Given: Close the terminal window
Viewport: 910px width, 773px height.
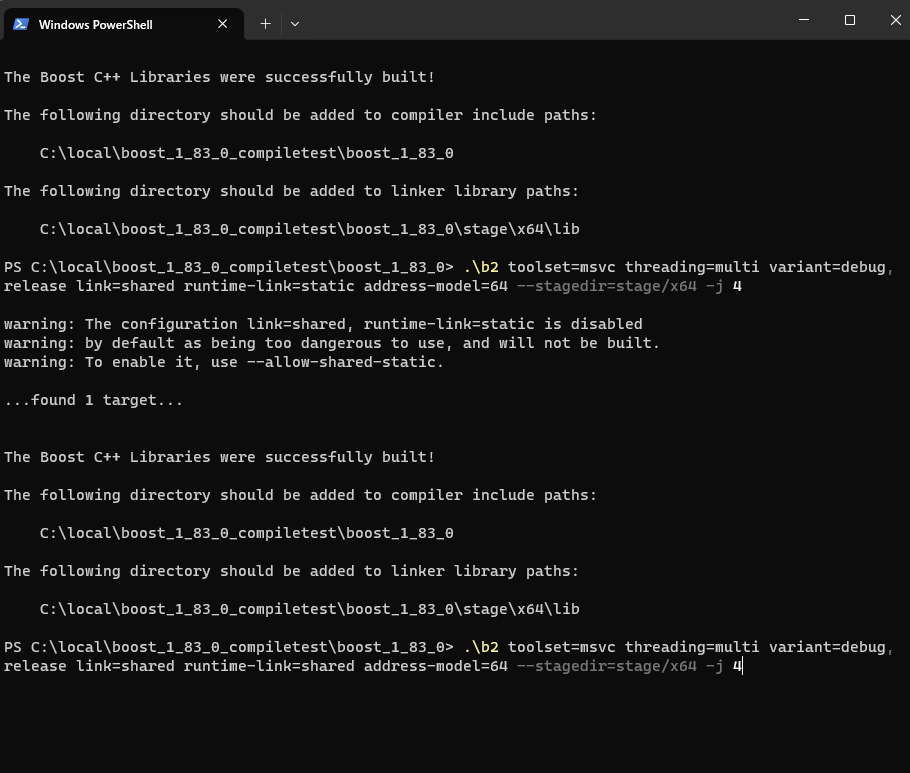Looking at the screenshot, I should 895,20.
